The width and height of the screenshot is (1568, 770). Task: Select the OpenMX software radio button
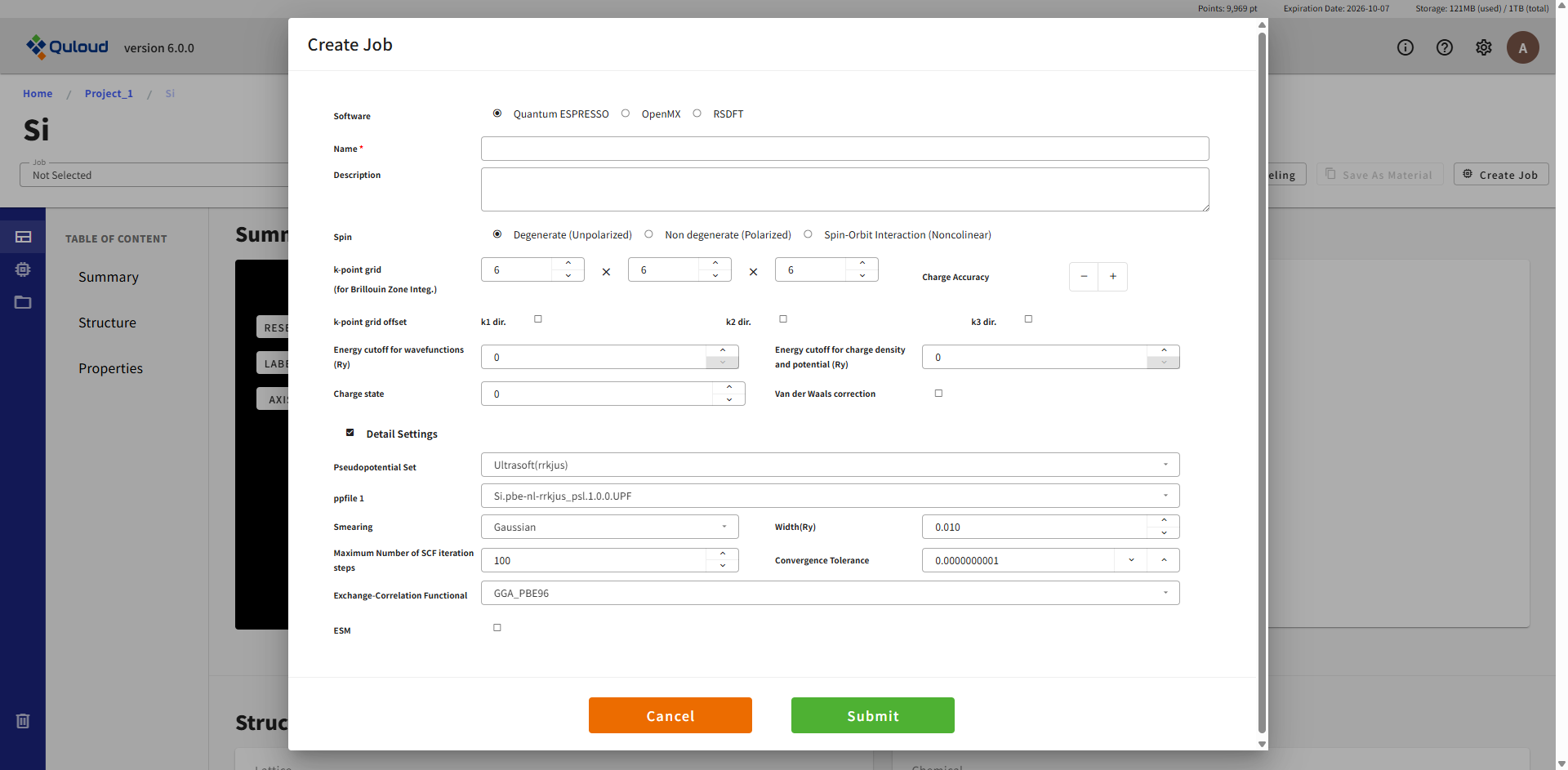click(x=626, y=113)
